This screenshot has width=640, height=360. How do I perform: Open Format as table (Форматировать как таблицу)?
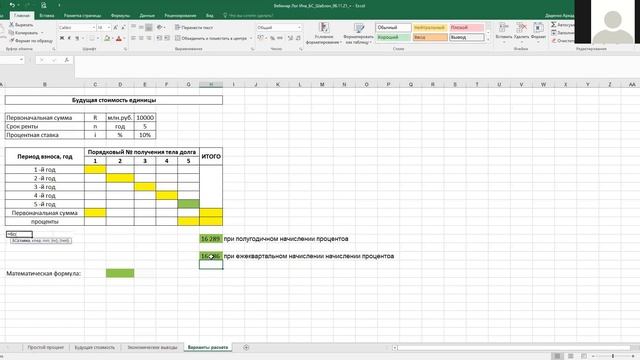click(x=359, y=33)
